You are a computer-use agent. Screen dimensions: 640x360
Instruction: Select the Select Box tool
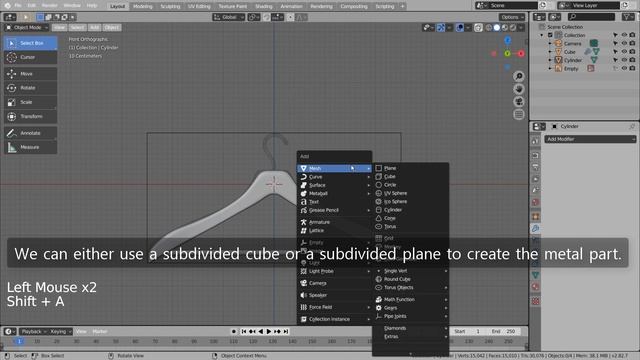pos(31,43)
